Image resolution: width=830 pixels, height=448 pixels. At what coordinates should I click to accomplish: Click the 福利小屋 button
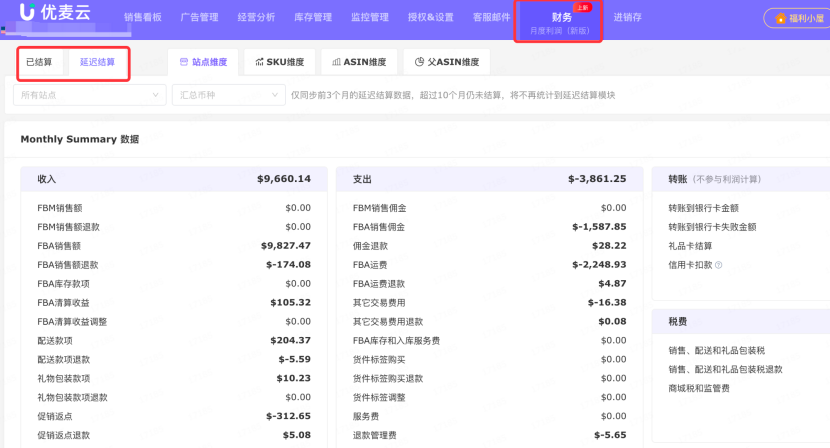click(x=797, y=19)
